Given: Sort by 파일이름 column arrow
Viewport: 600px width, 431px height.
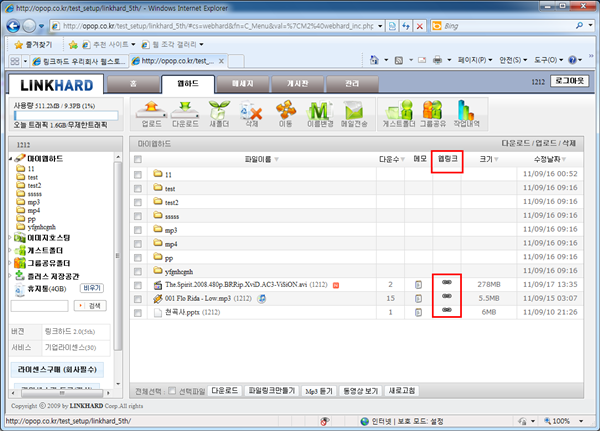Looking at the screenshot, I should pyautogui.click(x=276, y=159).
